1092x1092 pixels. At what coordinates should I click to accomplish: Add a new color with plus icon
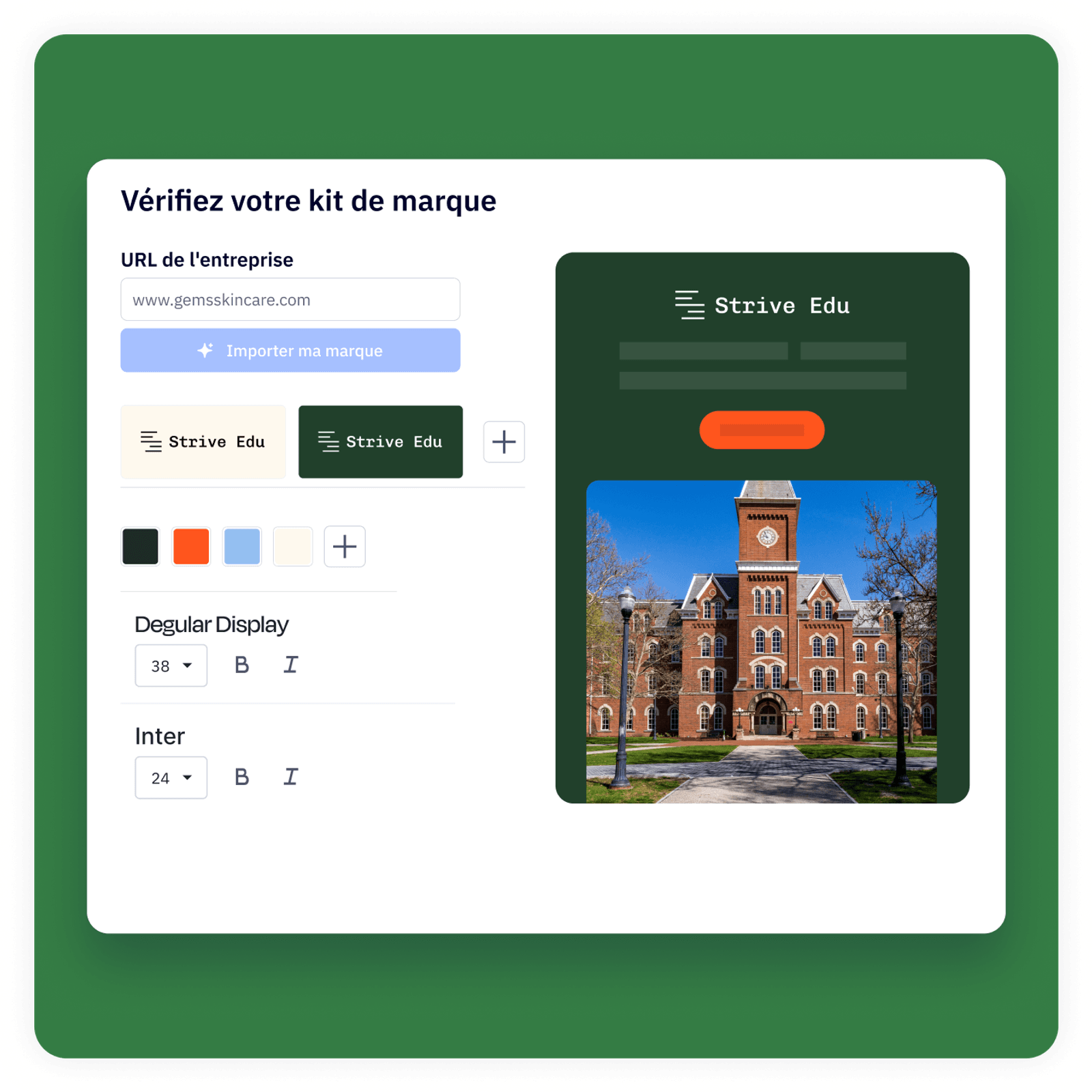(x=345, y=547)
